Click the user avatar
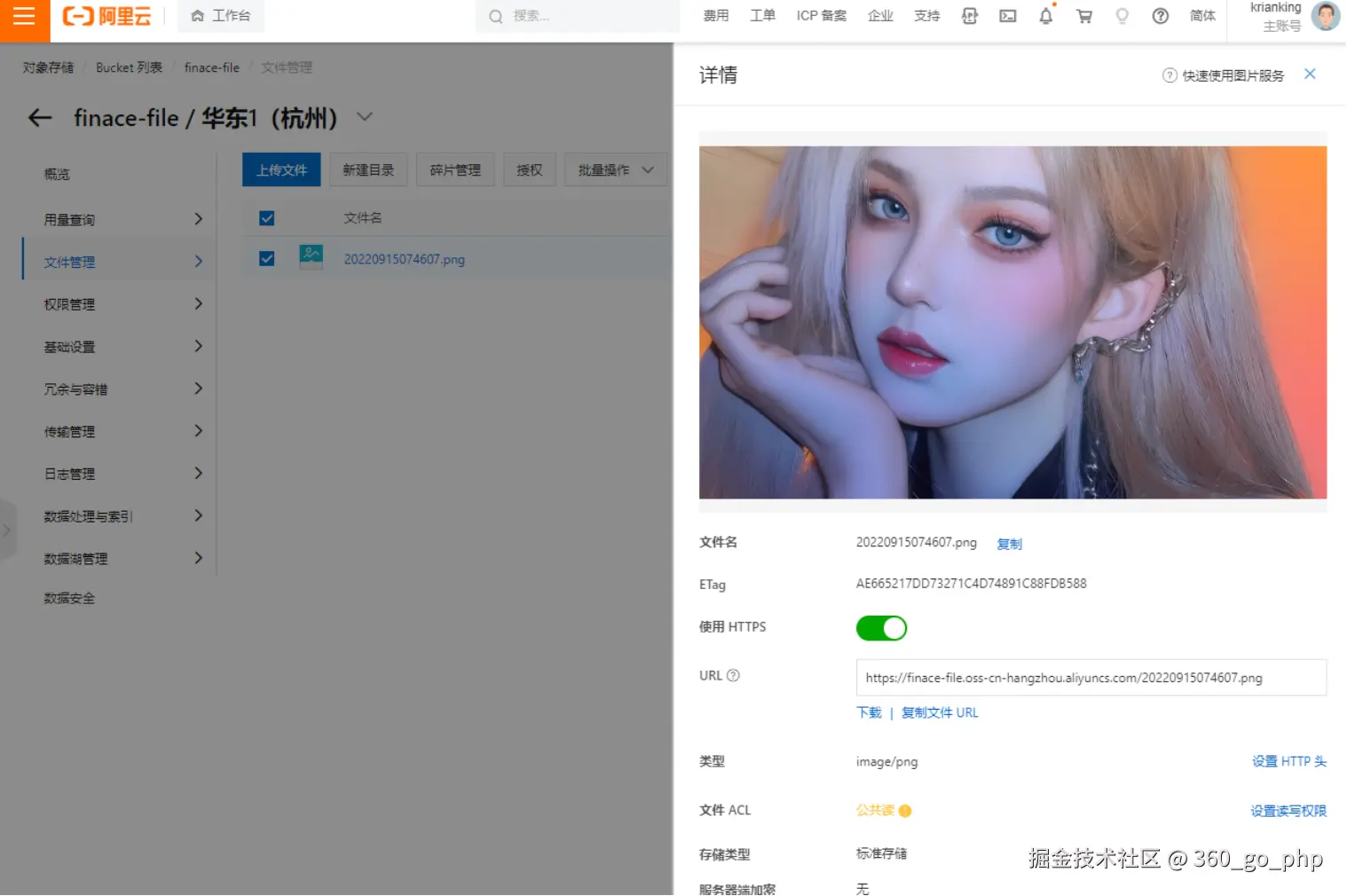This screenshot has width=1347, height=896. coord(1326,16)
